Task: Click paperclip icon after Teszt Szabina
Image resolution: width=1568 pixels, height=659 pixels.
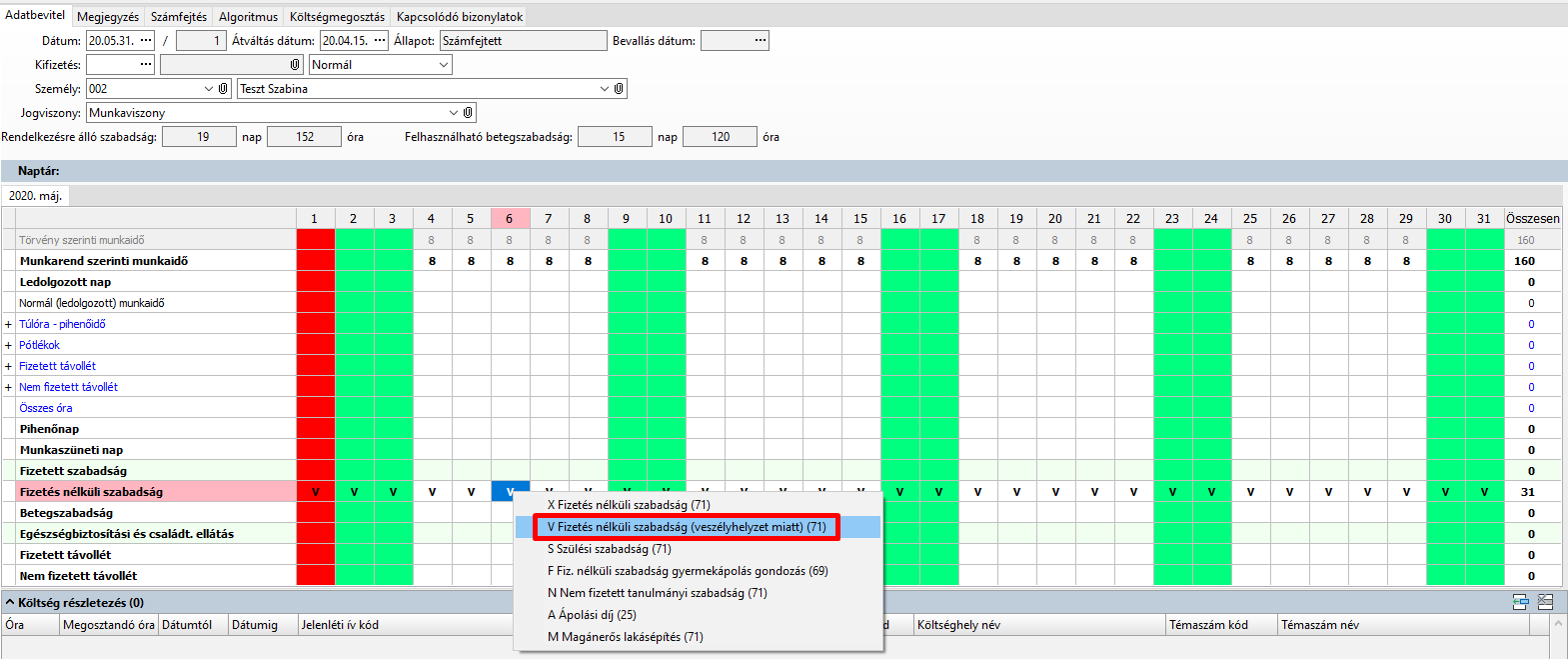Action: (x=619, y=89)
